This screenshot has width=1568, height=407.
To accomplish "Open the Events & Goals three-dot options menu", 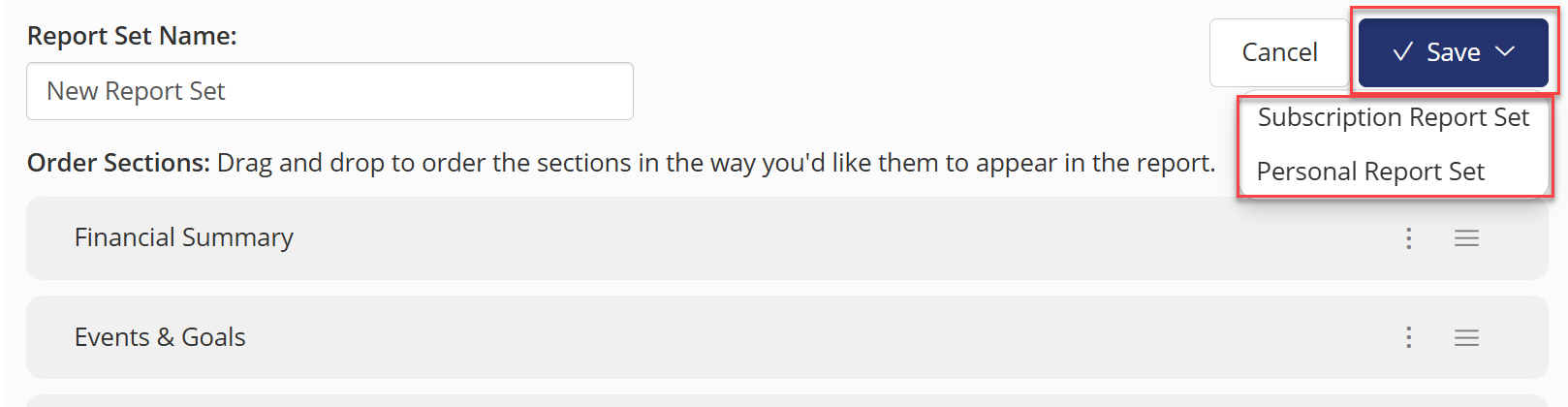I will point(1408,337).
